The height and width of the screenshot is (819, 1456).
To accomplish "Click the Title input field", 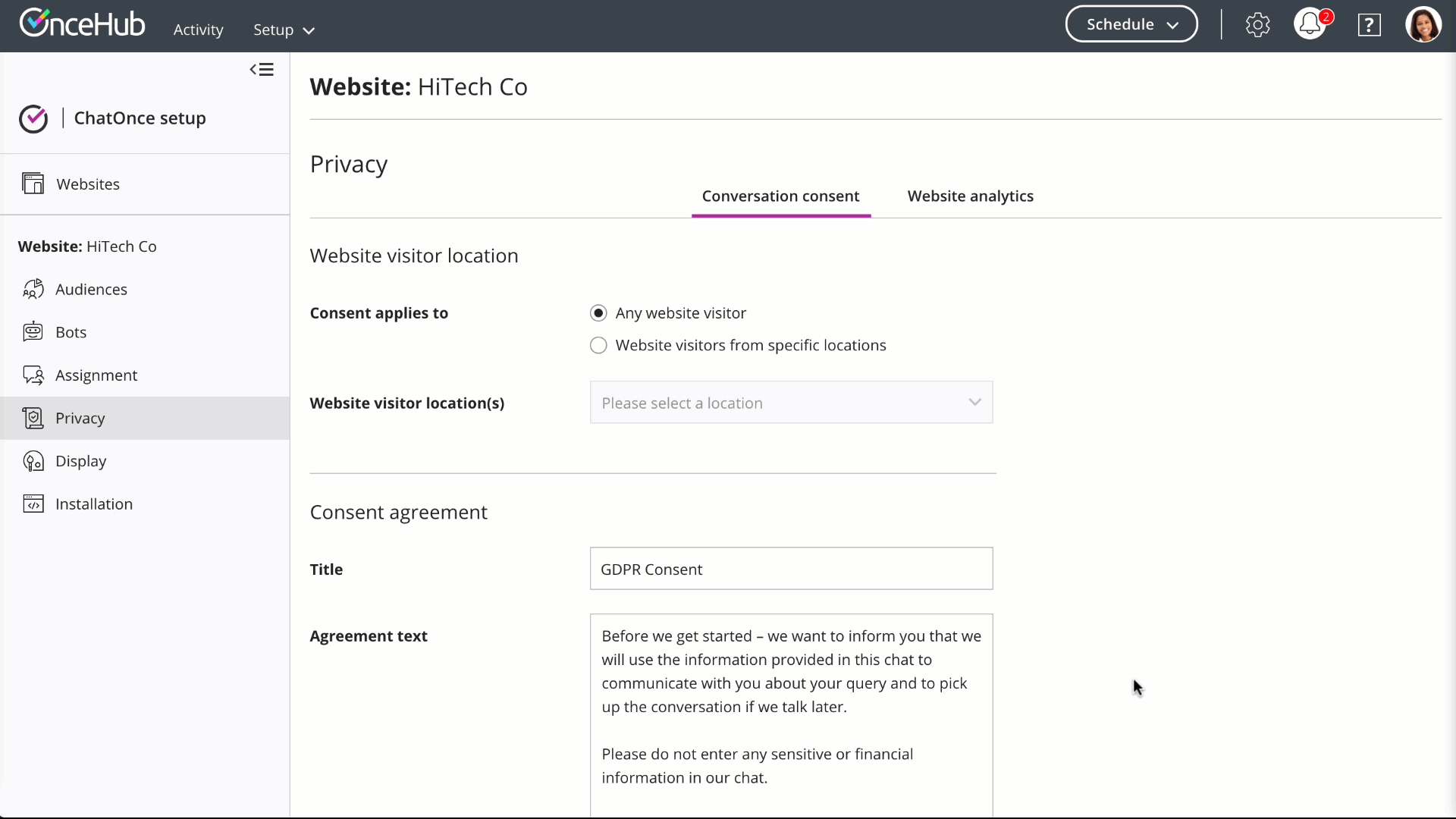I will [791, 569].
